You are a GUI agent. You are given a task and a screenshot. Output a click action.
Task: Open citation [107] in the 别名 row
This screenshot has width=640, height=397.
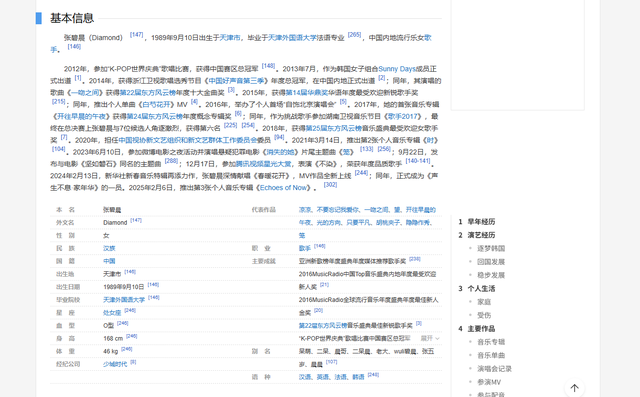[x=331, y=362]
